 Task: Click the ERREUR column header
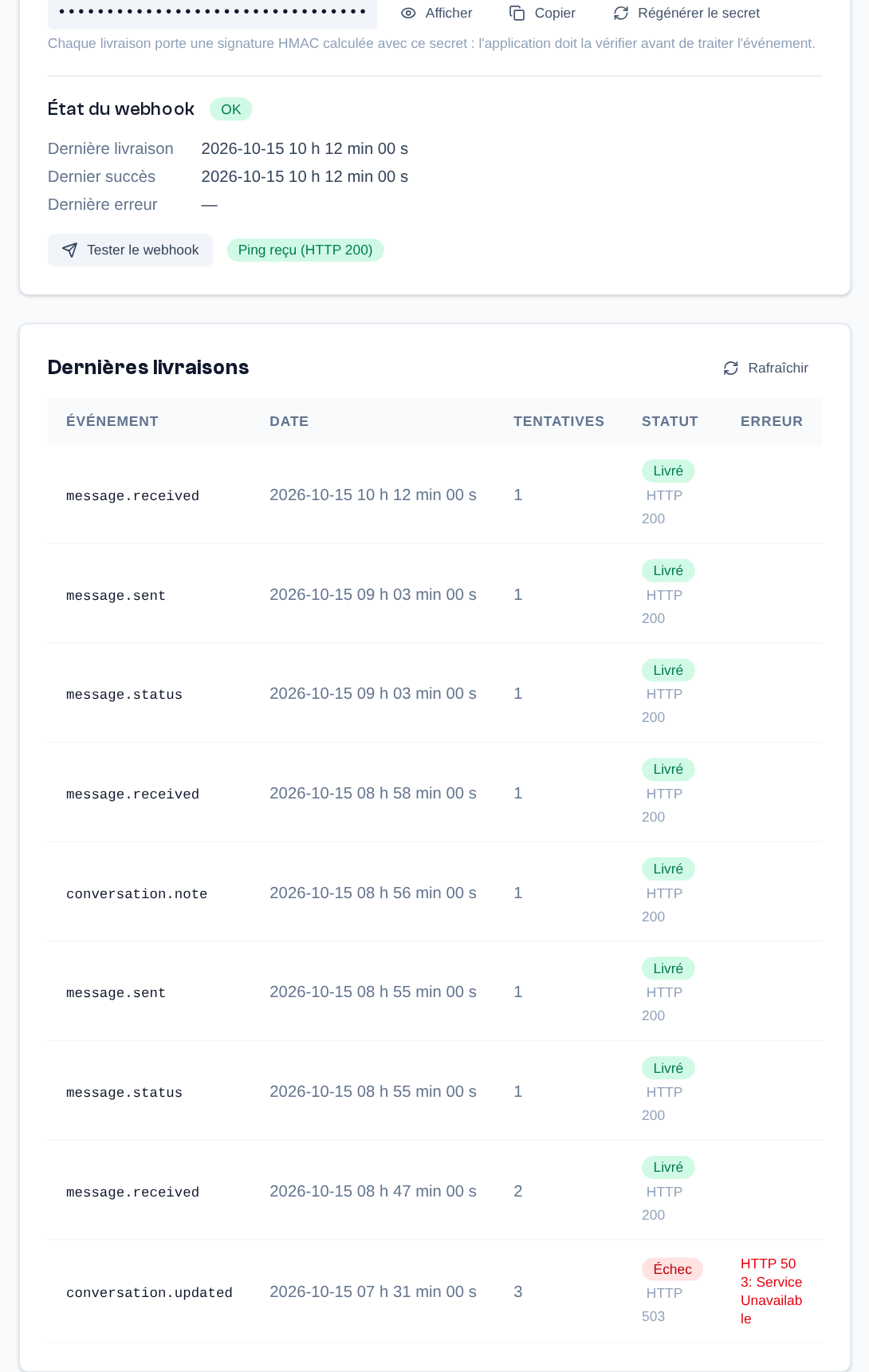(x=772, y=422)
